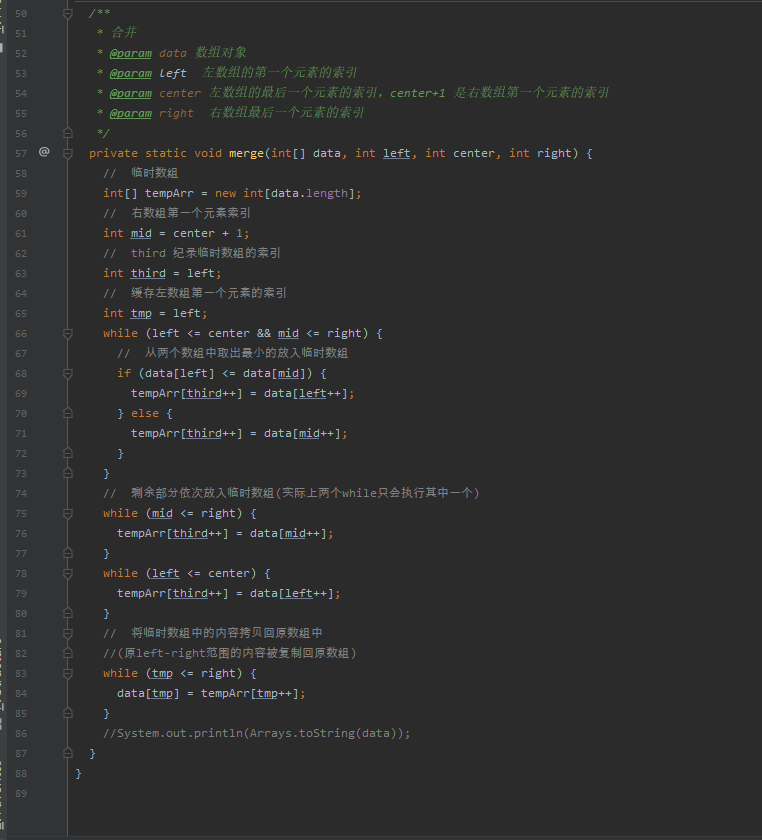Screen dimensions: 762x840
Task: Click the method end fold marker at line 87
Action: [x=68, y=753]
